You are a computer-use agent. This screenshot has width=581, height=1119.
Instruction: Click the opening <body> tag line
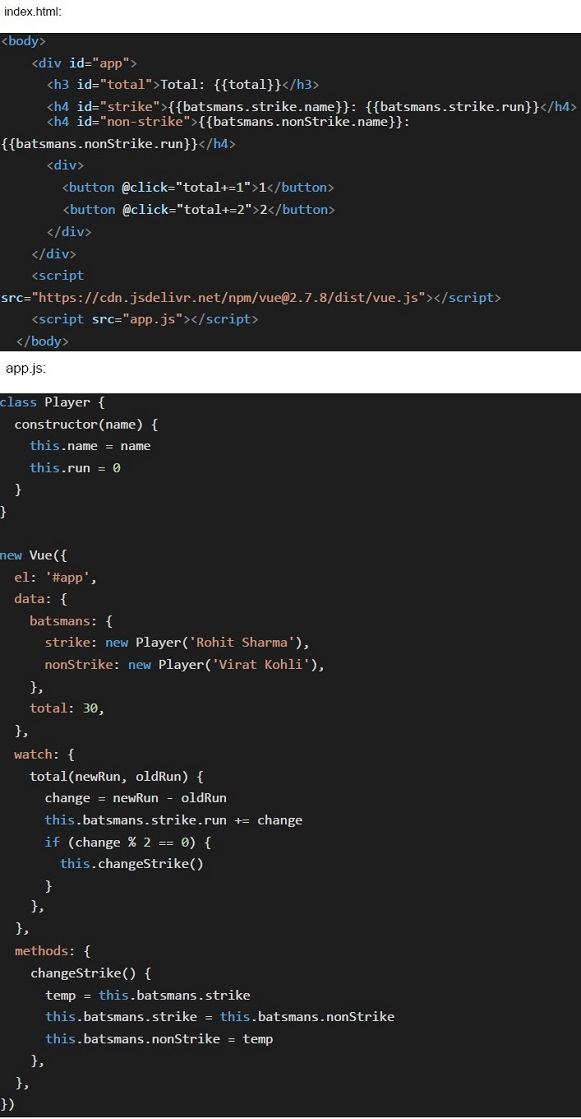tap(23, 41)
